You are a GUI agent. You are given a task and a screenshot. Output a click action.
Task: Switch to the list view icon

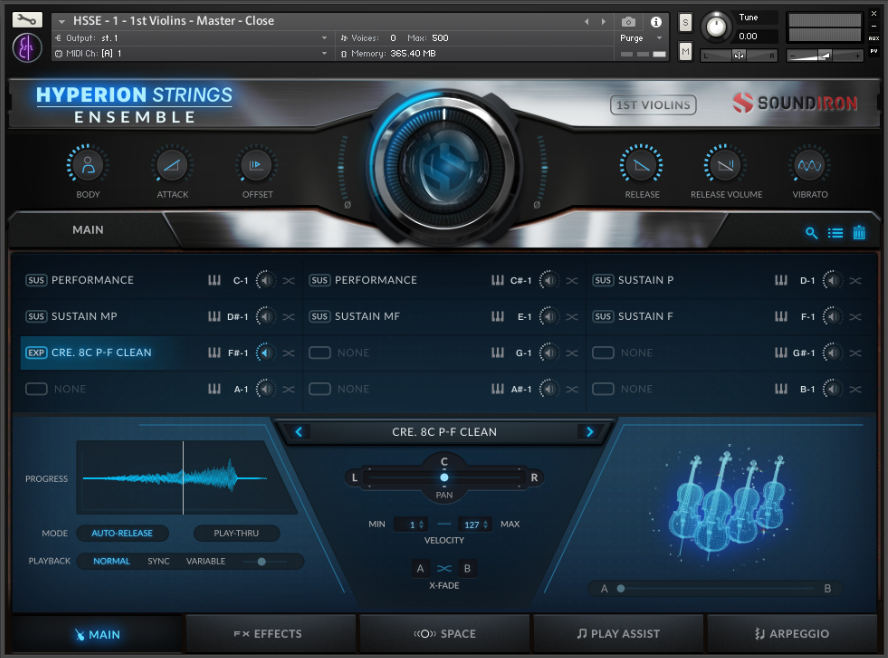(836, 233)
